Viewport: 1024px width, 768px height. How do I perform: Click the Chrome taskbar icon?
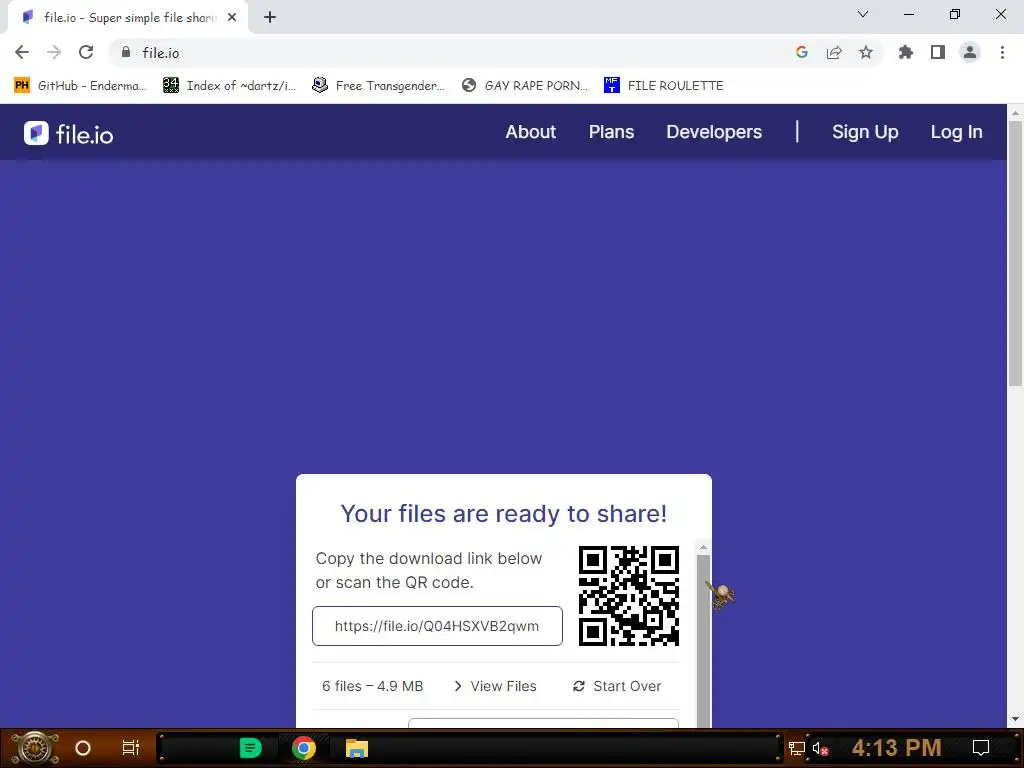coord(304,748)
